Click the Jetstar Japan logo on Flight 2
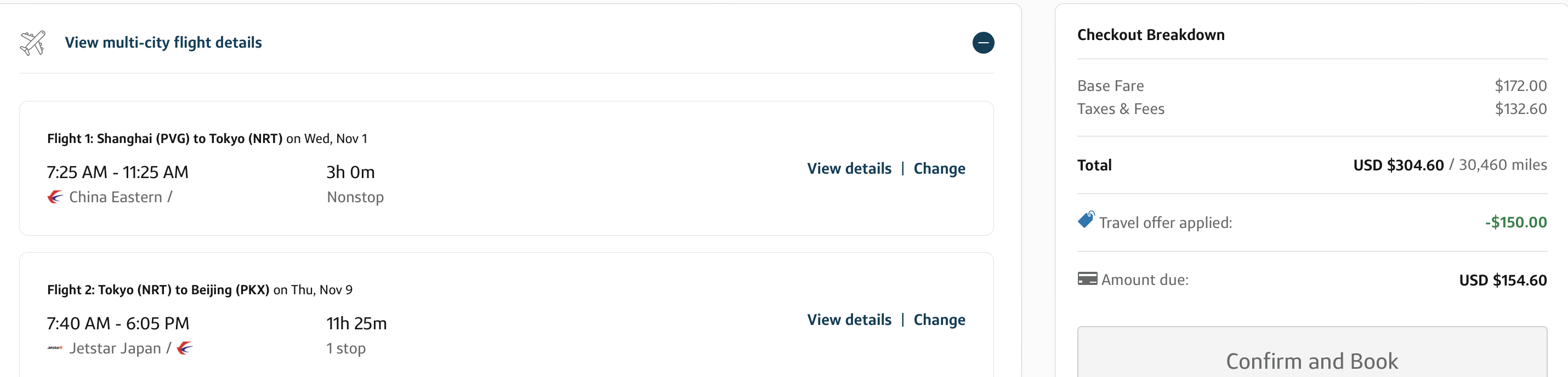The height and width of the screenshot is (377, 1568). tap(55, 349)
